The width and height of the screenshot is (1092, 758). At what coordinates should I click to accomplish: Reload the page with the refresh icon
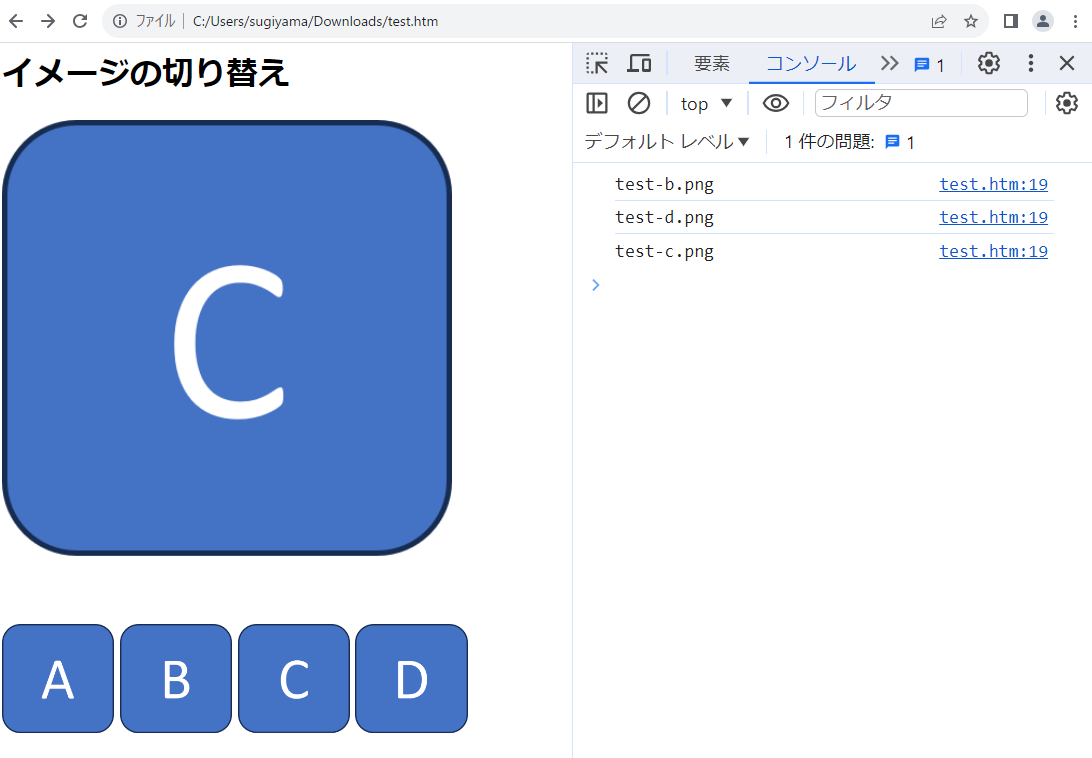[x=80, y=21]
